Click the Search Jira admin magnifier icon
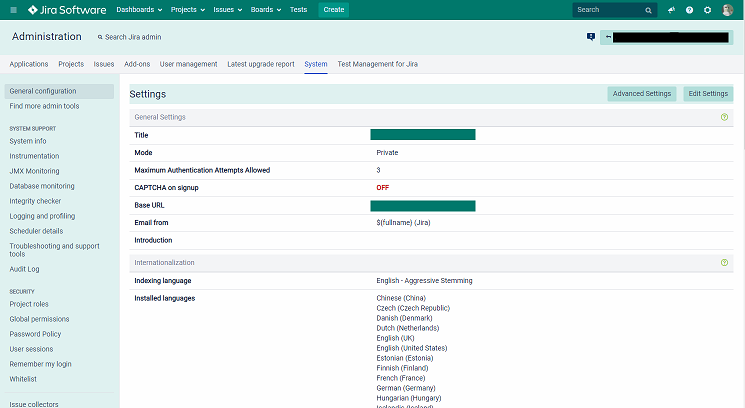This screenshot has height=408, width=745. pos(100,37)
